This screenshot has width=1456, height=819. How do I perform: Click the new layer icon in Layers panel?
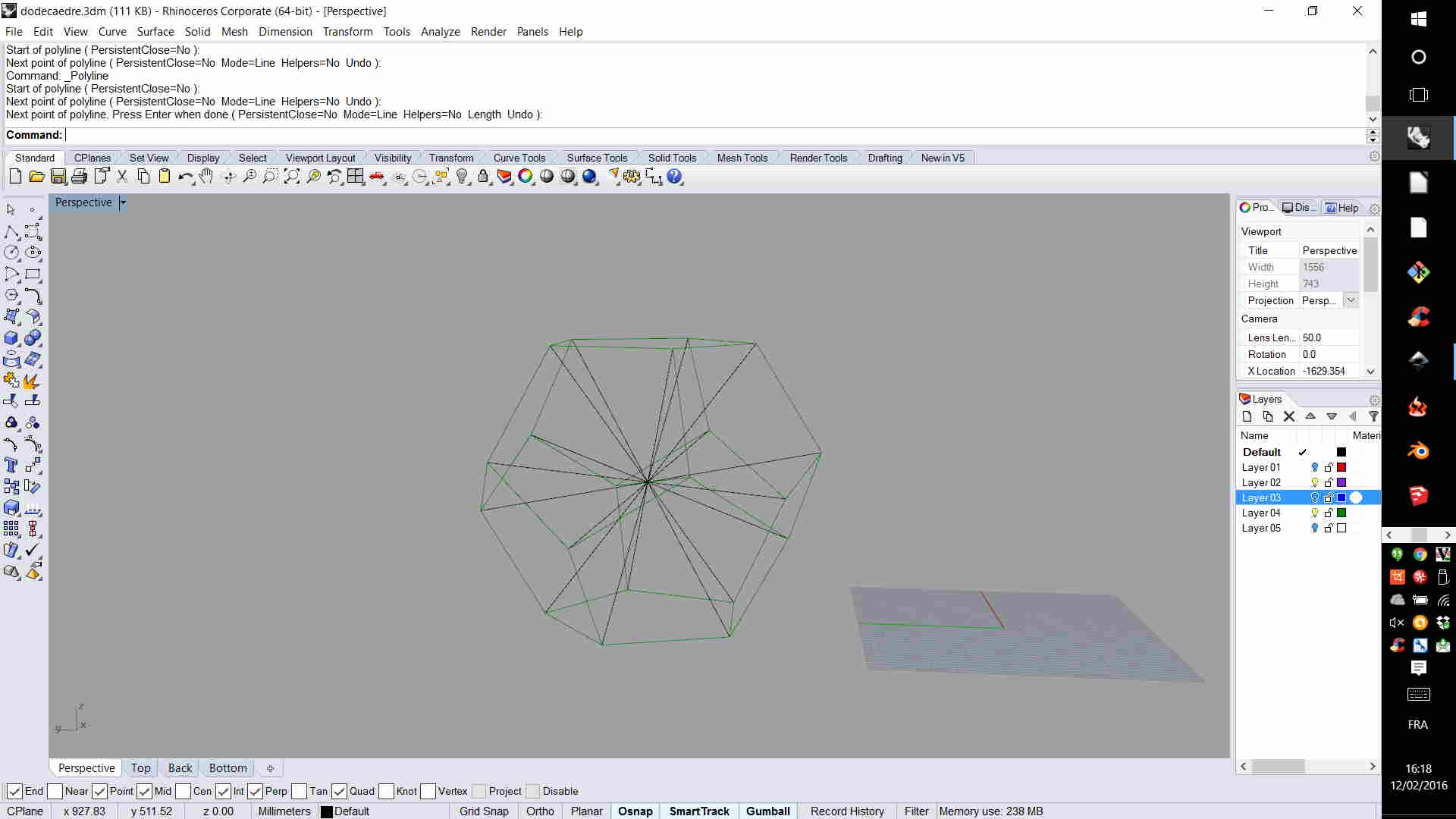click(x=1247, y=416)
